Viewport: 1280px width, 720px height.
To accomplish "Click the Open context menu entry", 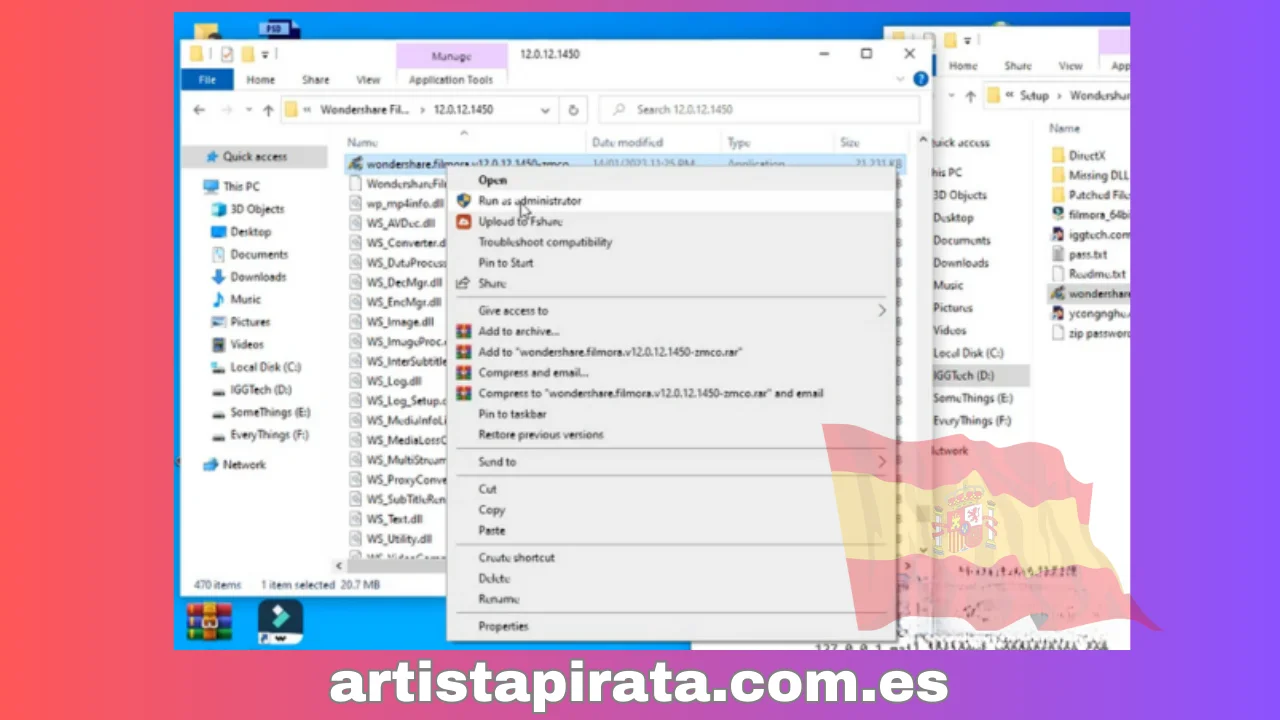I will [x=493, y=180].
